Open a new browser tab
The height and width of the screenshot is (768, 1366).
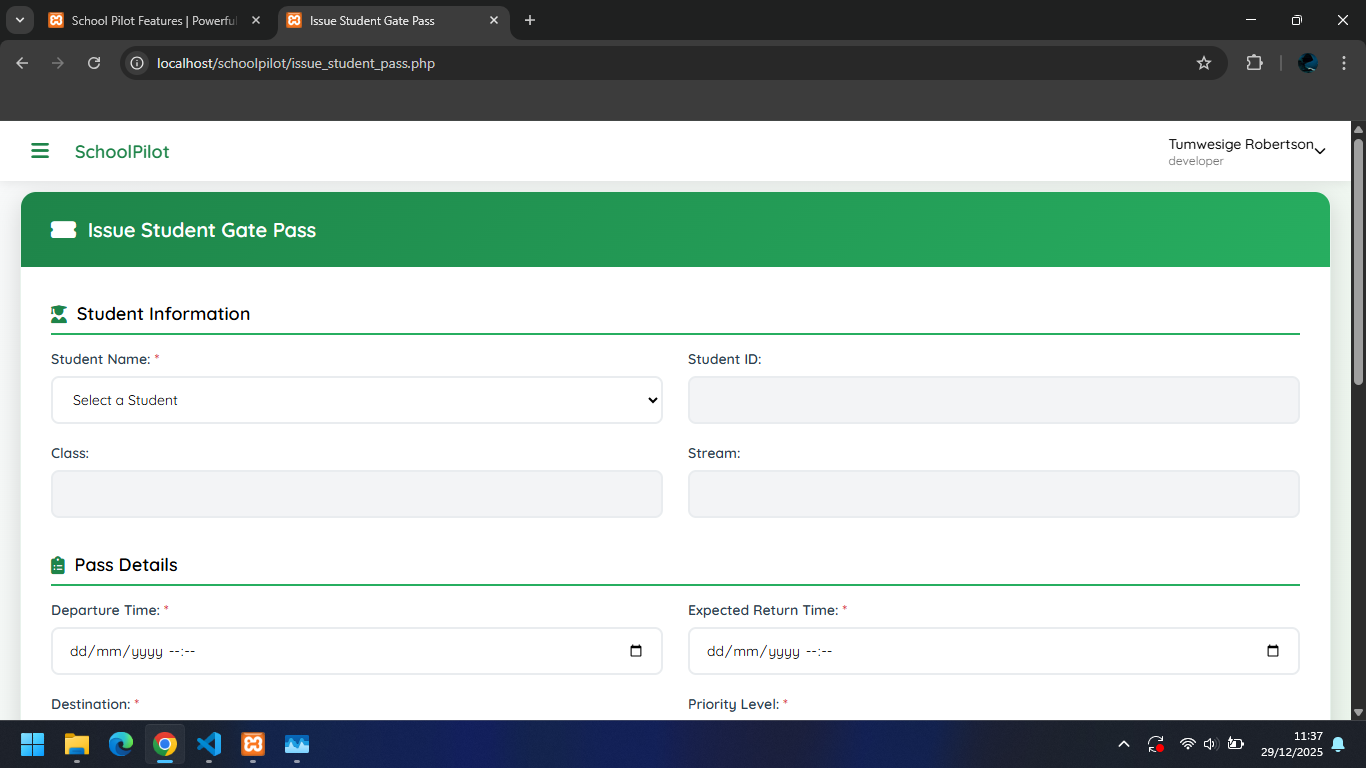[x=530, y=20]
